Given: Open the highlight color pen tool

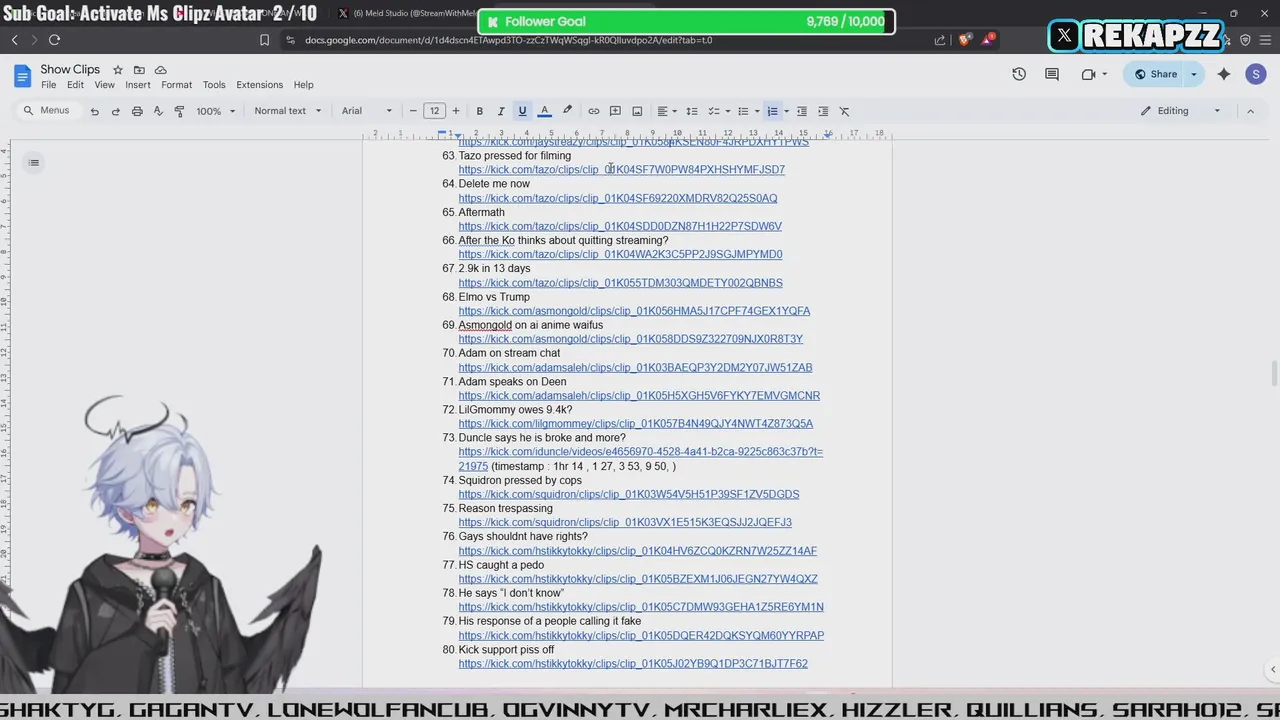Looking at the screenshot, I should coord(567,111).
